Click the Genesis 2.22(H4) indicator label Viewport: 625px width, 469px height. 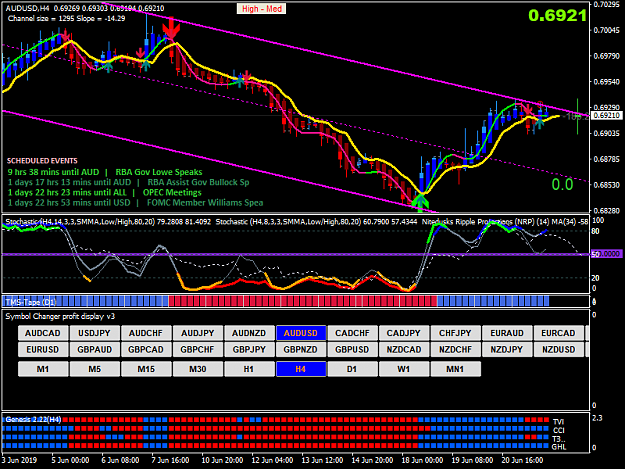pos(33,420)
